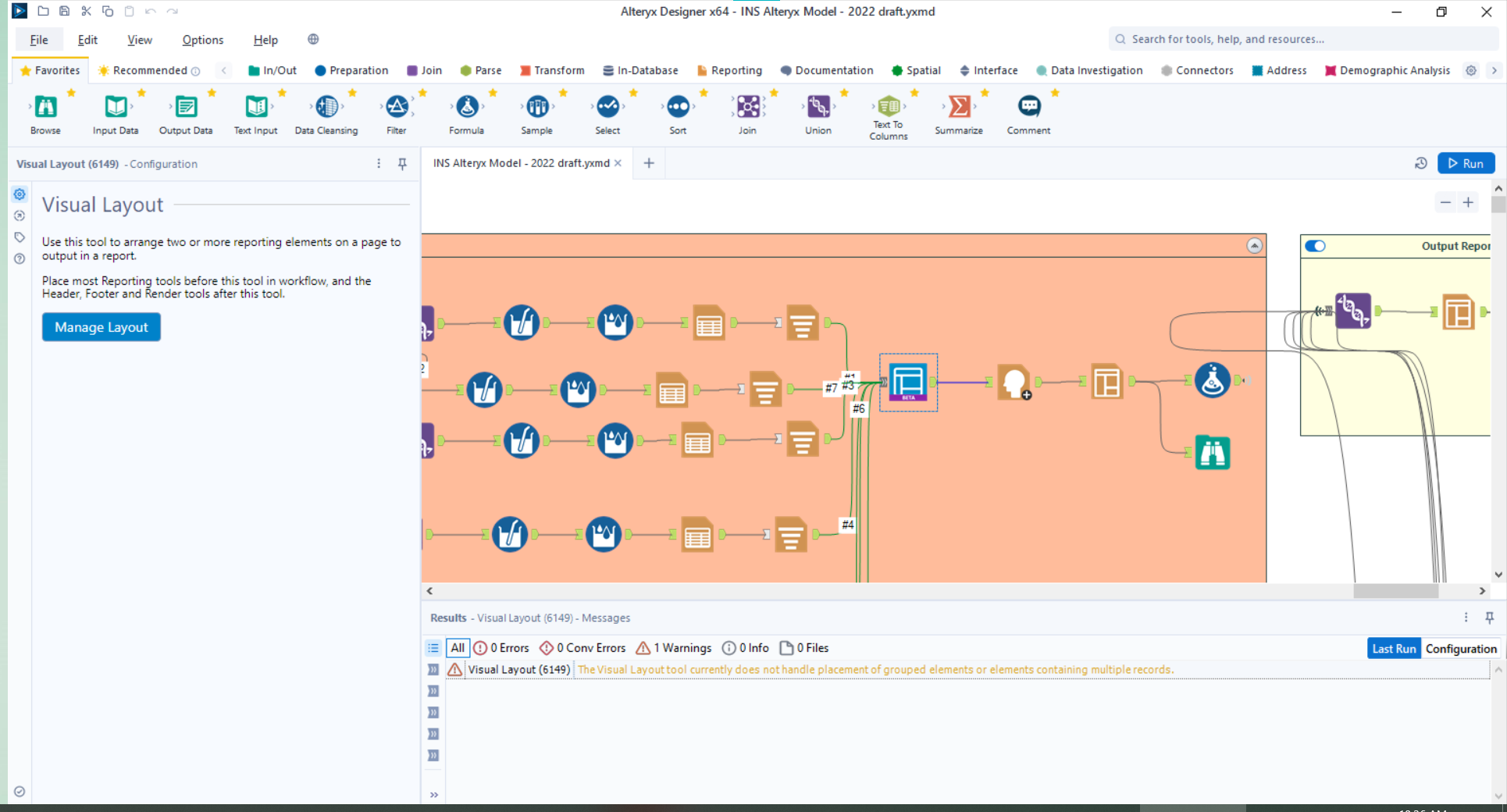The height and width of the screenshot is (812, 1507).
Task: Run the workflow
Action: pos(1466,163)
